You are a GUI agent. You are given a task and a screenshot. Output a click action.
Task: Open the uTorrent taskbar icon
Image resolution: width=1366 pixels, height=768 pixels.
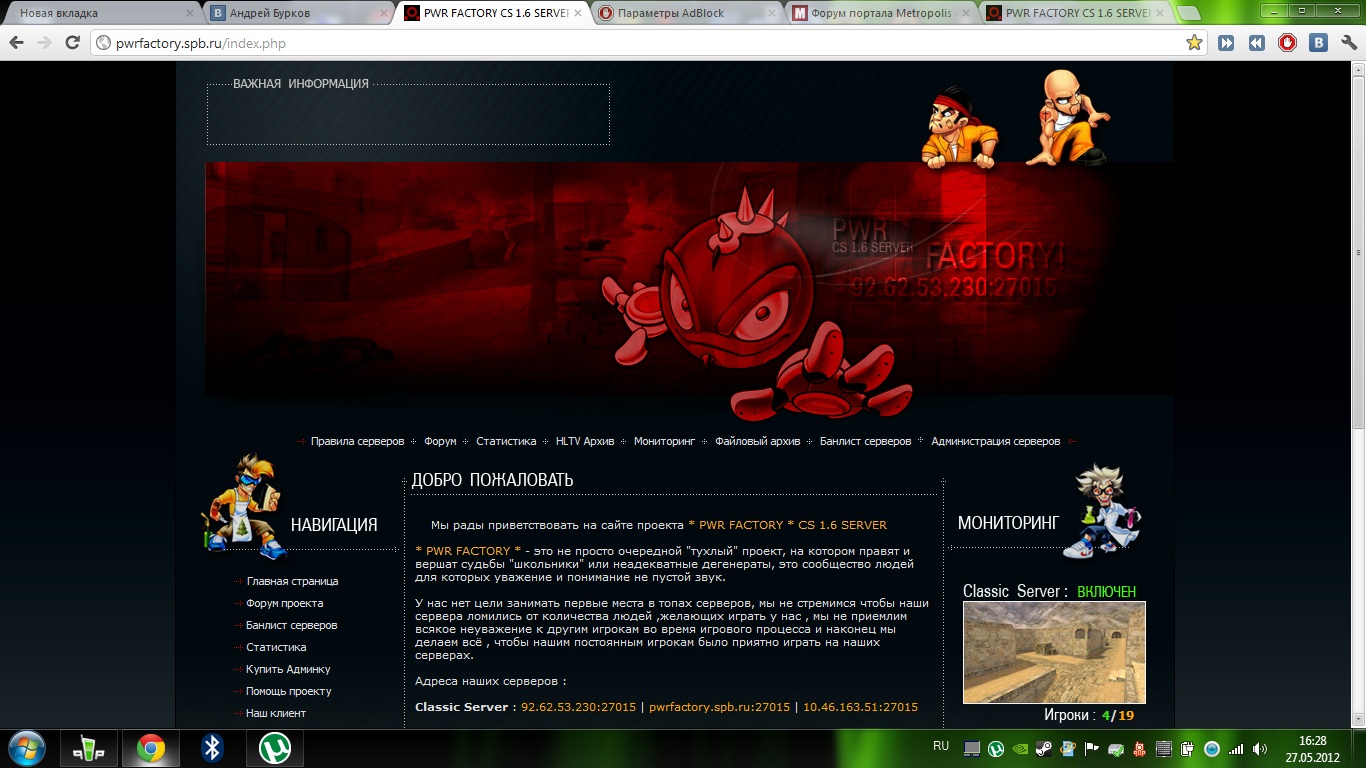tap(274, 748)
